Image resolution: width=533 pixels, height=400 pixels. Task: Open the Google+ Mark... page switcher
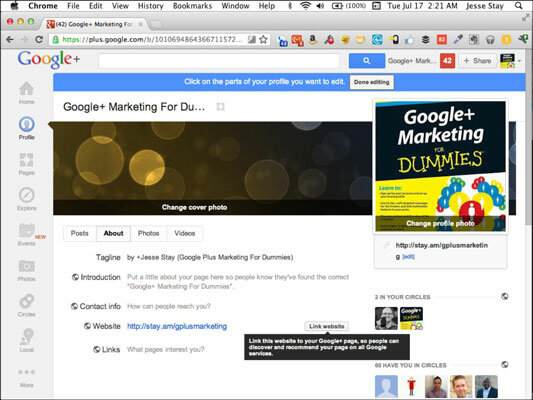point(412,61)
